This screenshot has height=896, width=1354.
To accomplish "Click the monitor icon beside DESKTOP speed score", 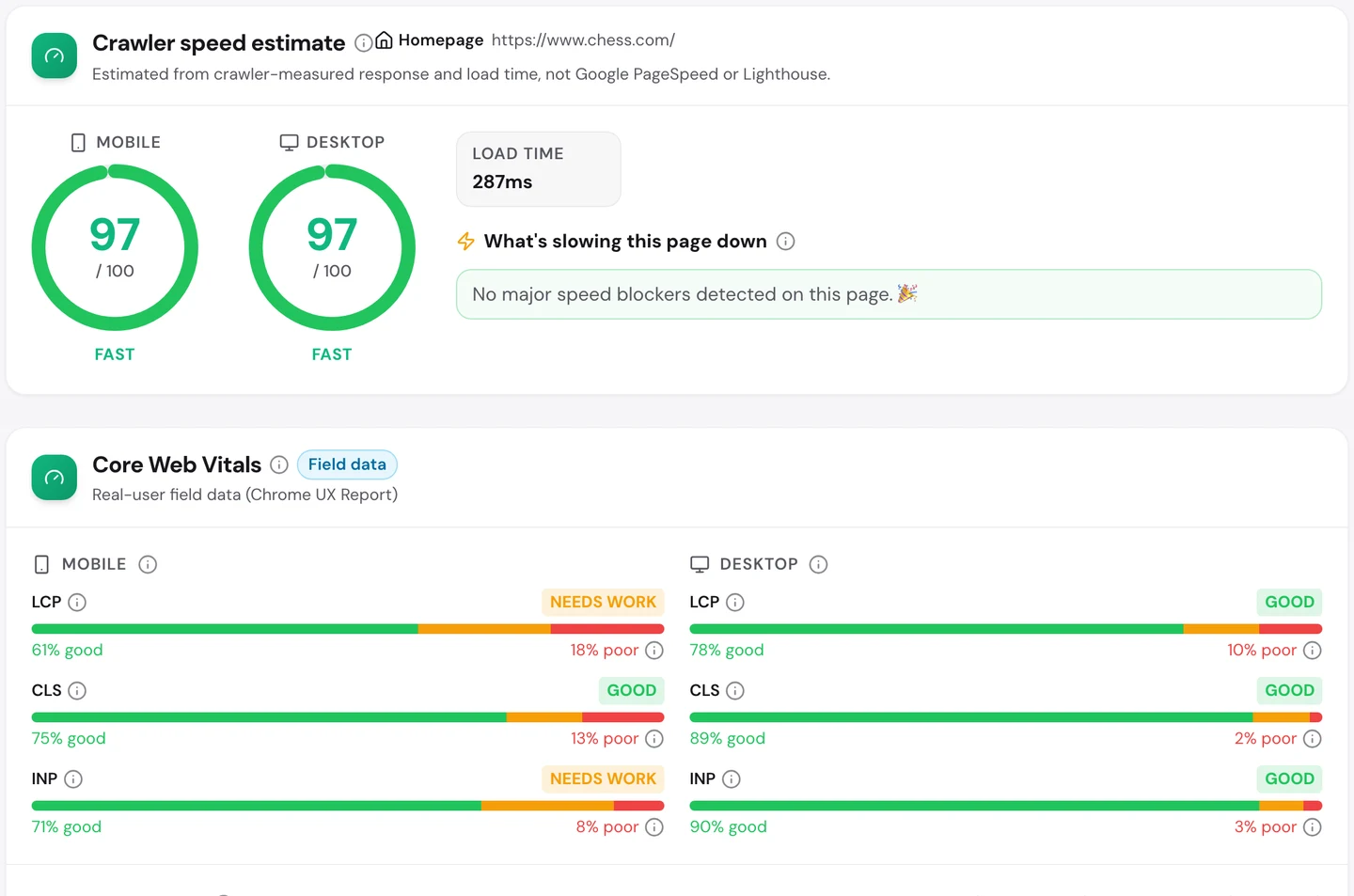I will 289,143.
